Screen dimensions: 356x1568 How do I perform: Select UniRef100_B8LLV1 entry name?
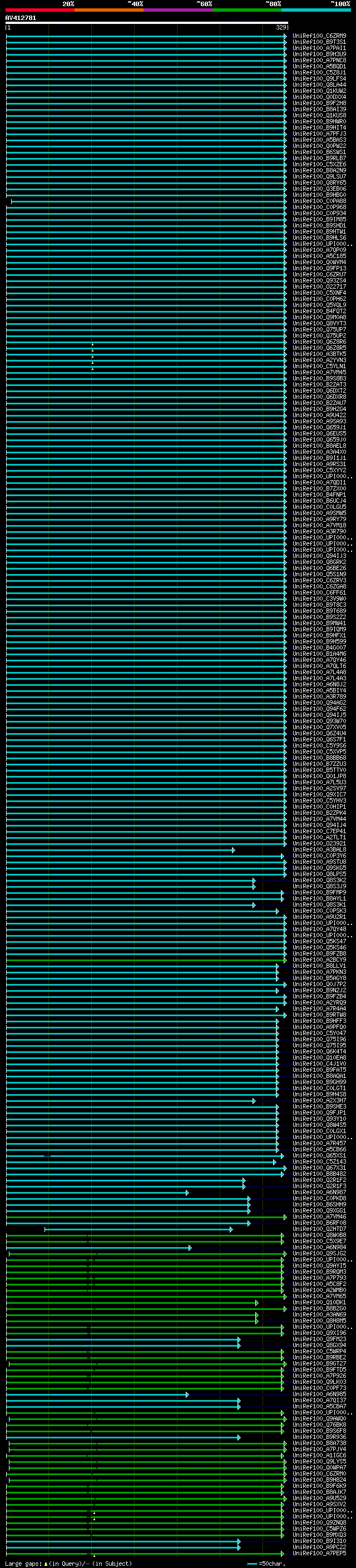(x=319, y=966)
